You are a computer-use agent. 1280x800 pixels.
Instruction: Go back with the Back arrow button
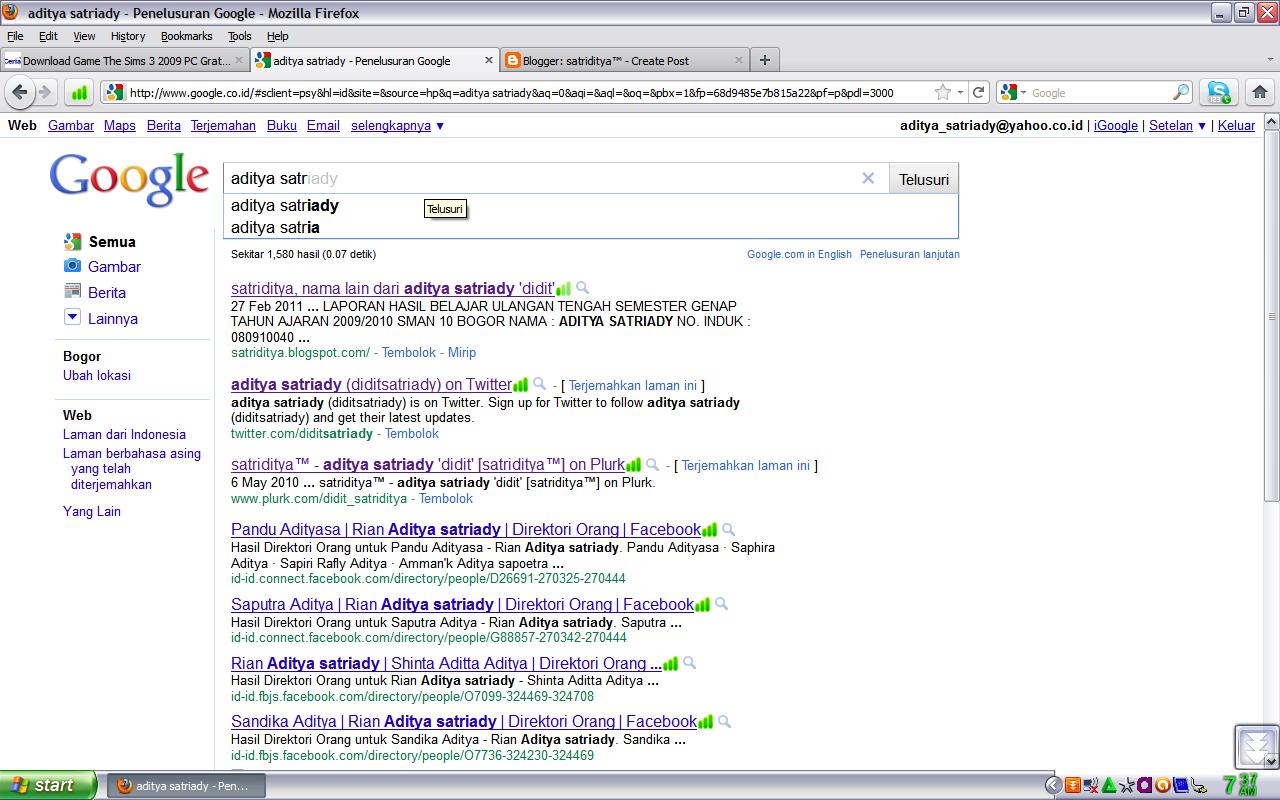[20, 92]
